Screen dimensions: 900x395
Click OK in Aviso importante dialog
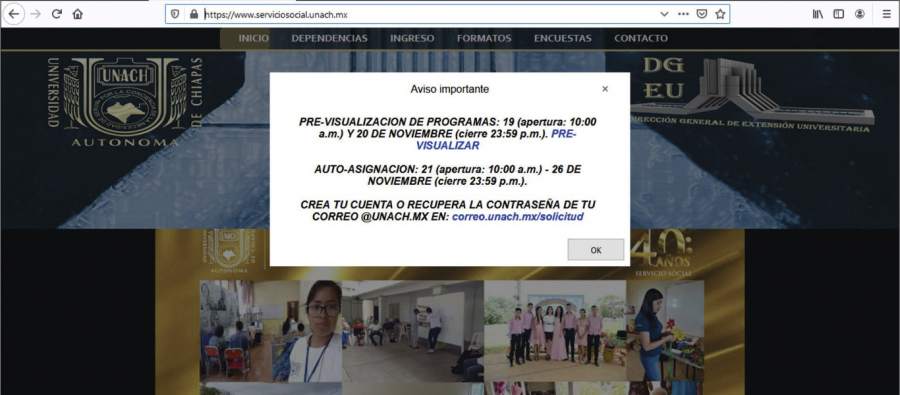[x=596, y=250]
